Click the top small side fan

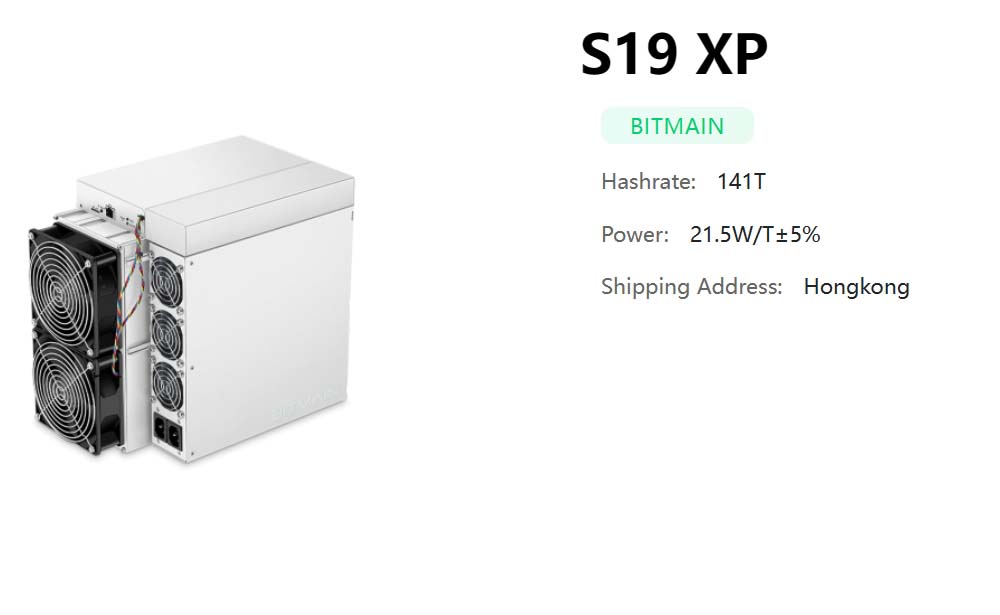166,274
